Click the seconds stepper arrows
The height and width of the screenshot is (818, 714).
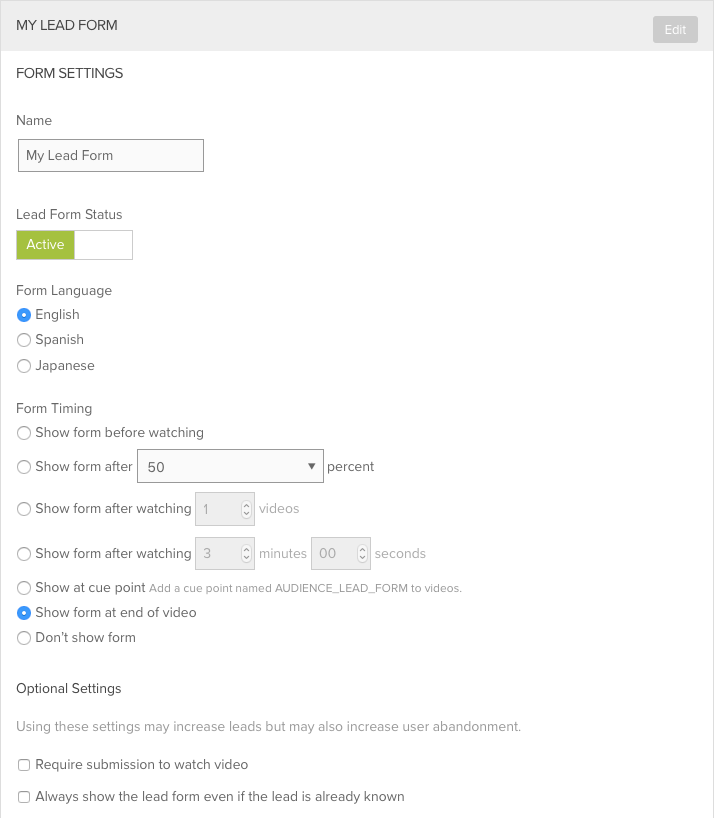362,554
